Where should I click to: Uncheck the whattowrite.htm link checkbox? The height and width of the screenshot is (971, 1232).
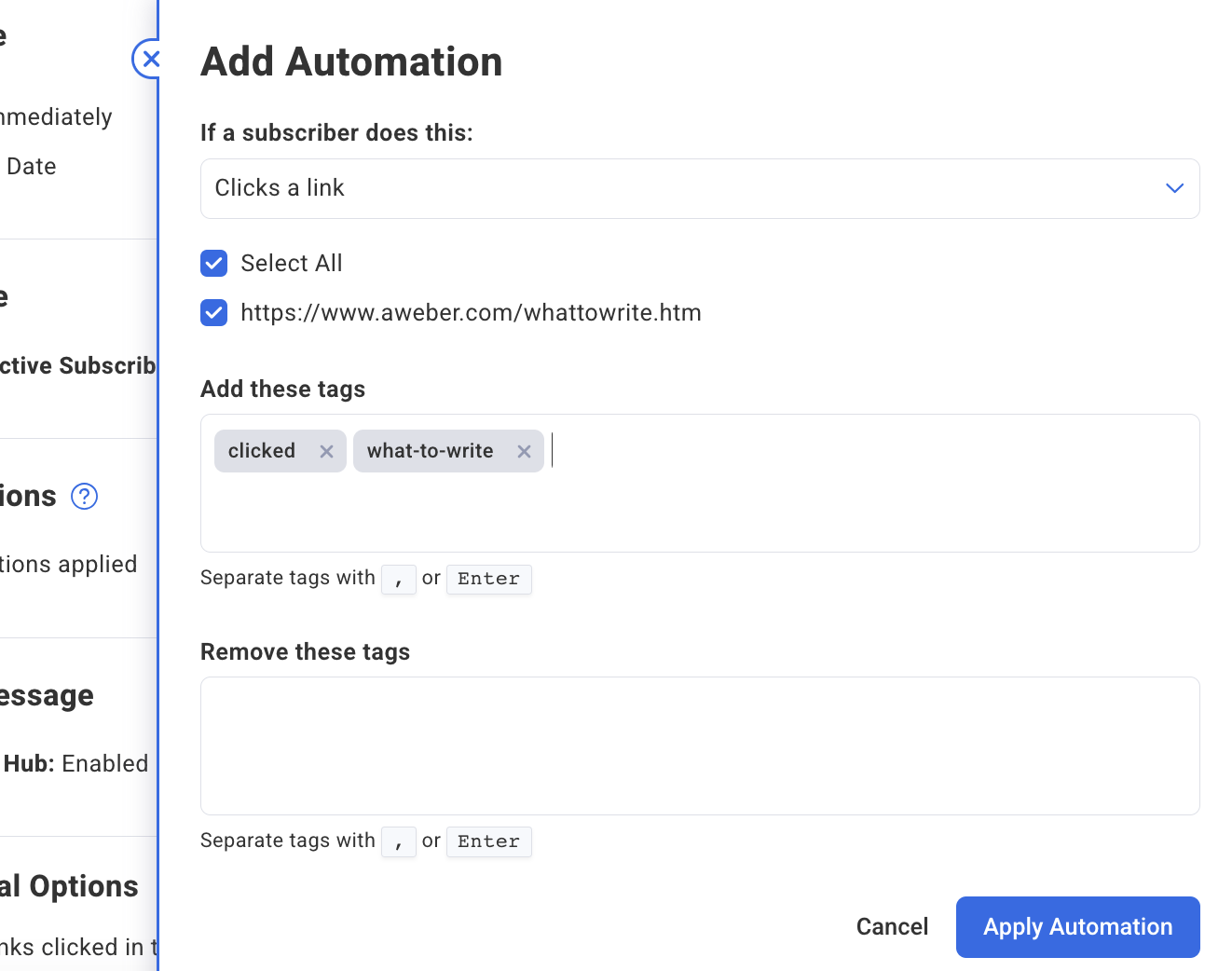click(213, 312)
